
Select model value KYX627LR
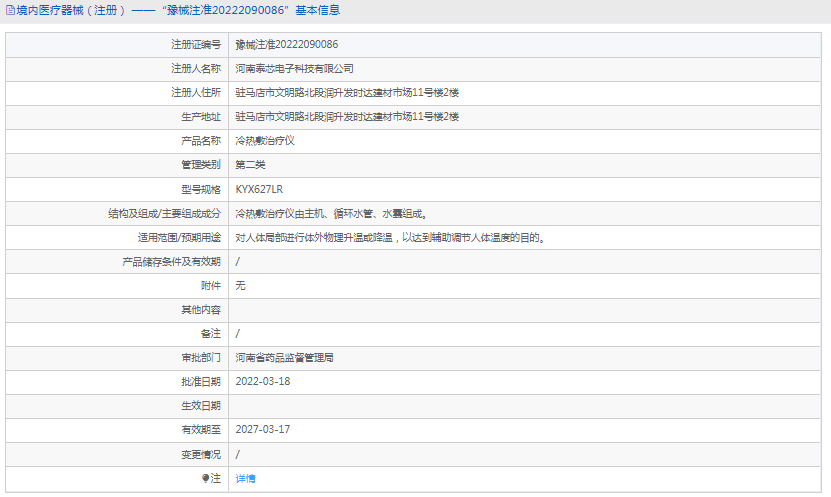pyautogui.click(x=259, y=190)
